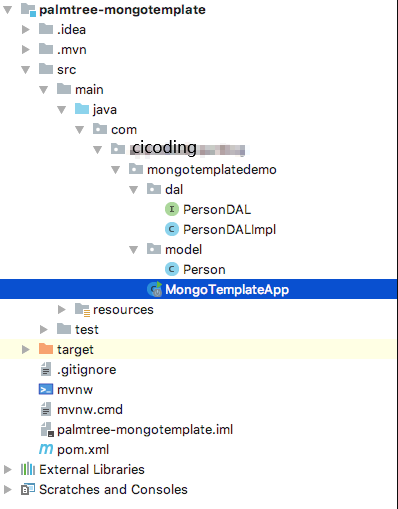Click the mvnw shell script icon
Image resolution: width=398 pixels, height=509 pixels.
(46, 389)
